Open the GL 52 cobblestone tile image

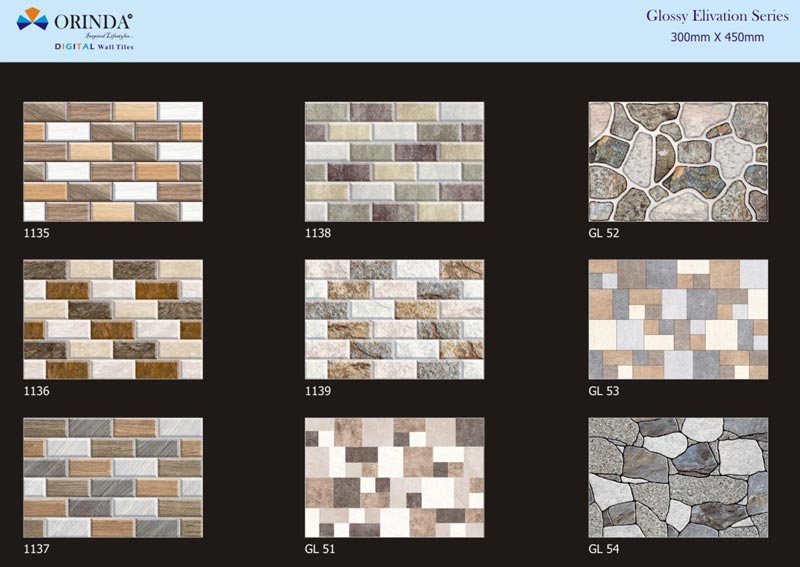[678, 161]
